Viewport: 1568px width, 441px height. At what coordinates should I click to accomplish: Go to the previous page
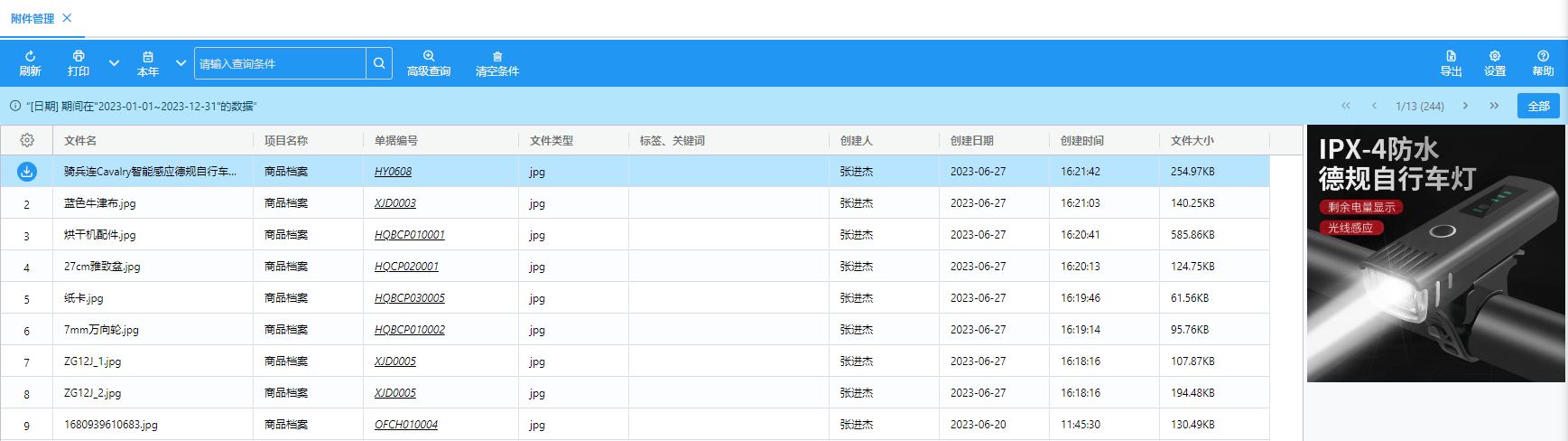click(1374, 106)
